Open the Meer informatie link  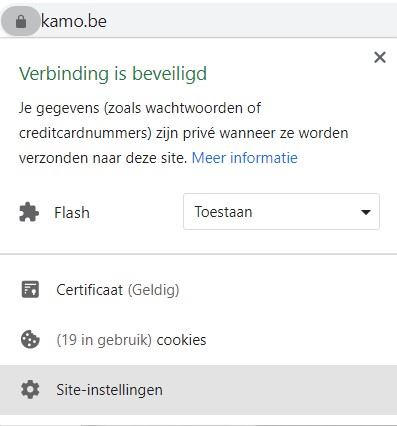coord(245,158)
